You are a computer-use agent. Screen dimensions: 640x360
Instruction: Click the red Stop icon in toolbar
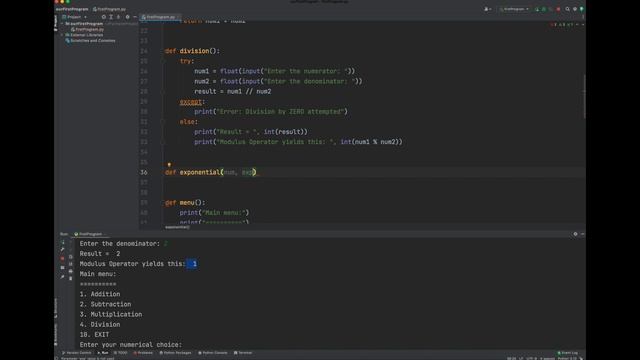point(558,9)
